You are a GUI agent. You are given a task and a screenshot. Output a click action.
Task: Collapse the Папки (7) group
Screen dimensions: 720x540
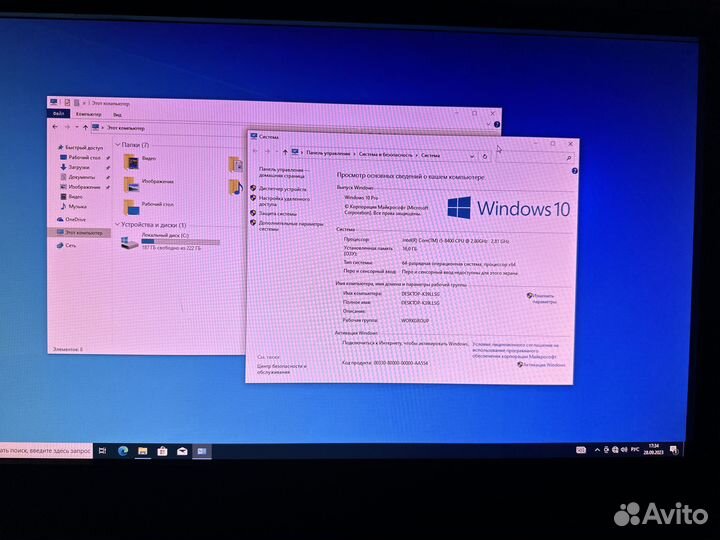pyautogui.click(x=118, y=145)
